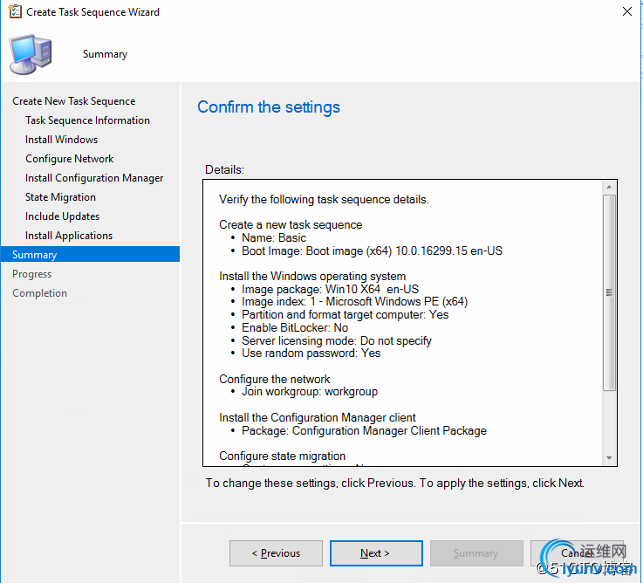643x585 pixels.
Task: Click the 'Details:' label
Action: click(x=224, y=170)
